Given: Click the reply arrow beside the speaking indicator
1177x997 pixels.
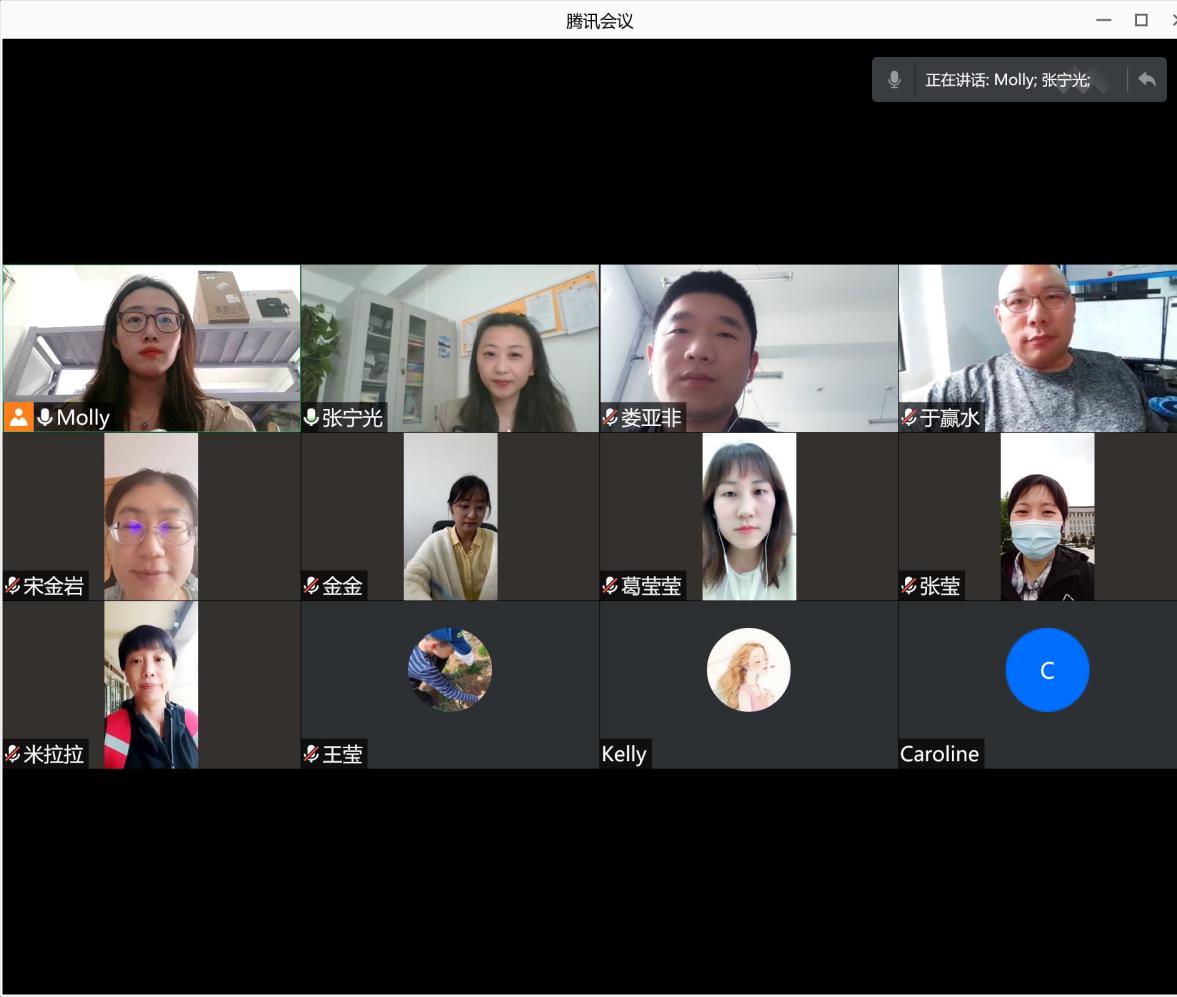Looking at the screenshot, I should tap(1146, 80).
